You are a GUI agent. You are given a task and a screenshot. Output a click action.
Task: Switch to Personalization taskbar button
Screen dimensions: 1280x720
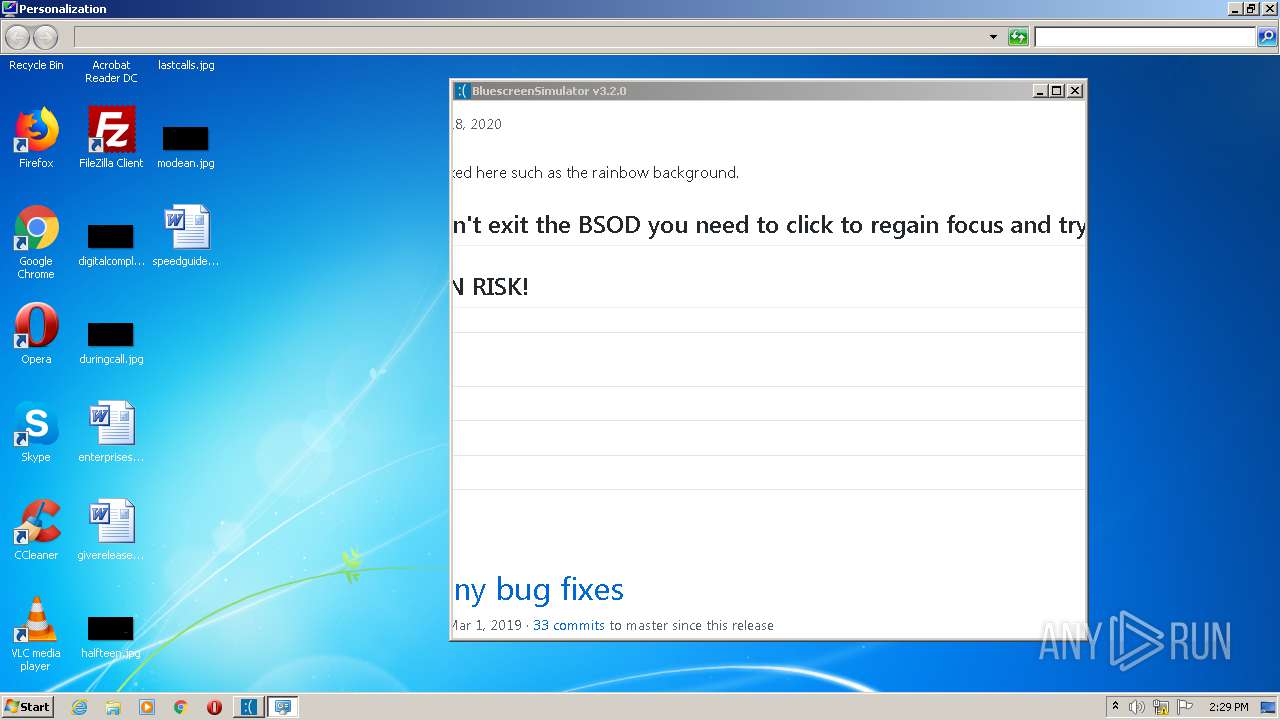click(283, 707)
